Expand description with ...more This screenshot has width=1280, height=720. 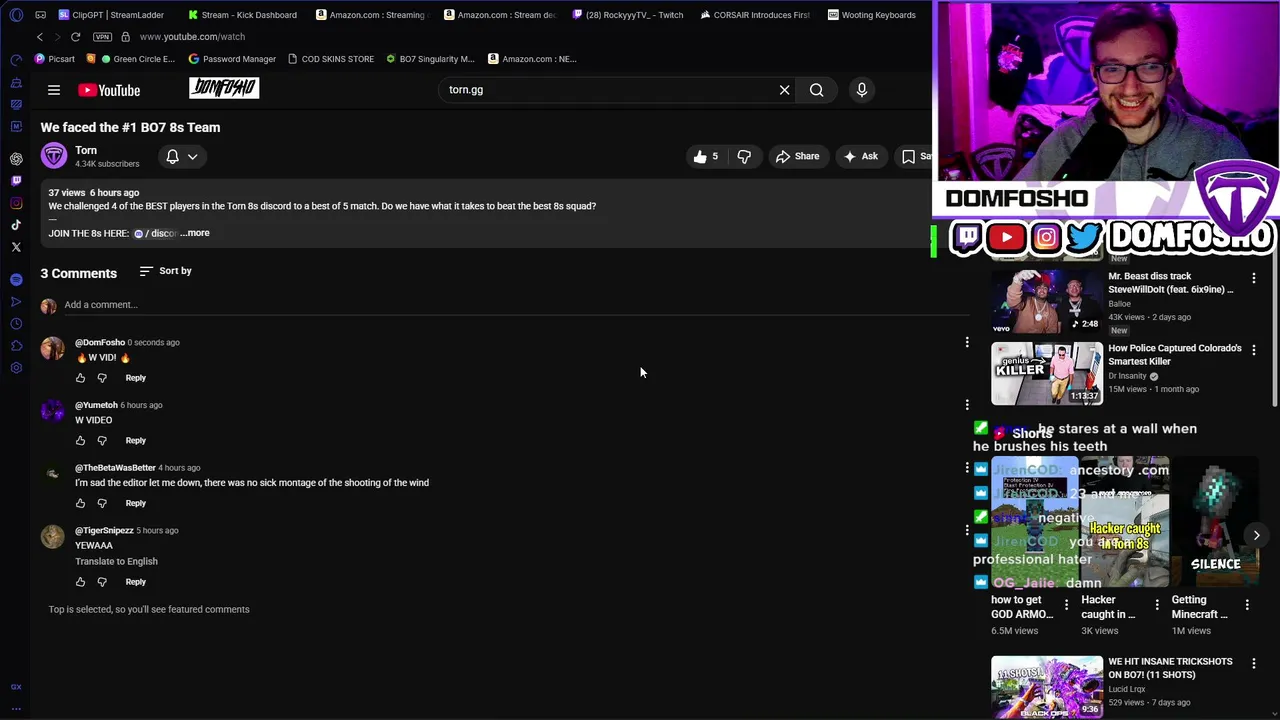196,233
